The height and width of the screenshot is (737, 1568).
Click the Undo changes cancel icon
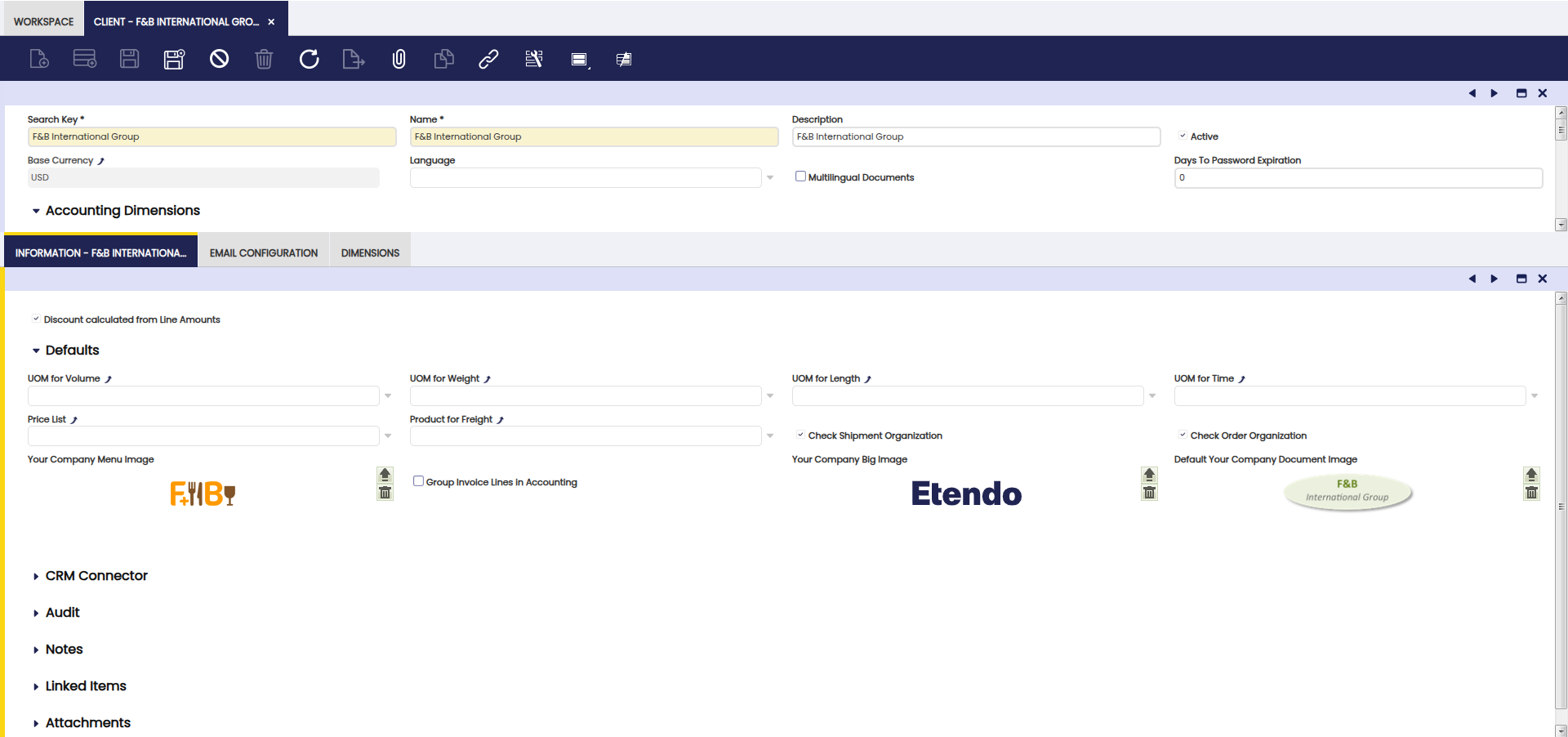(x=219, y=59)
